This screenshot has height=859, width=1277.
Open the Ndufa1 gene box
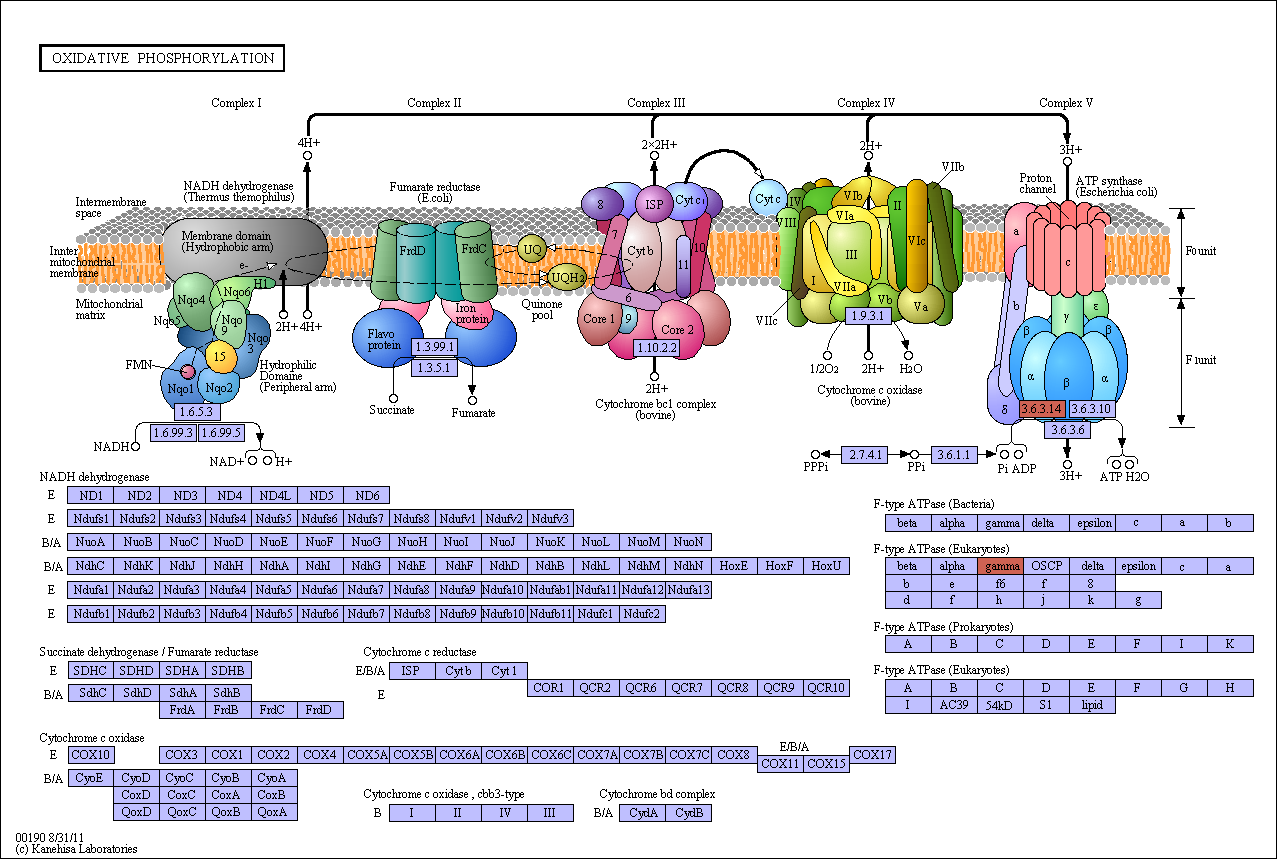(91, 589)
